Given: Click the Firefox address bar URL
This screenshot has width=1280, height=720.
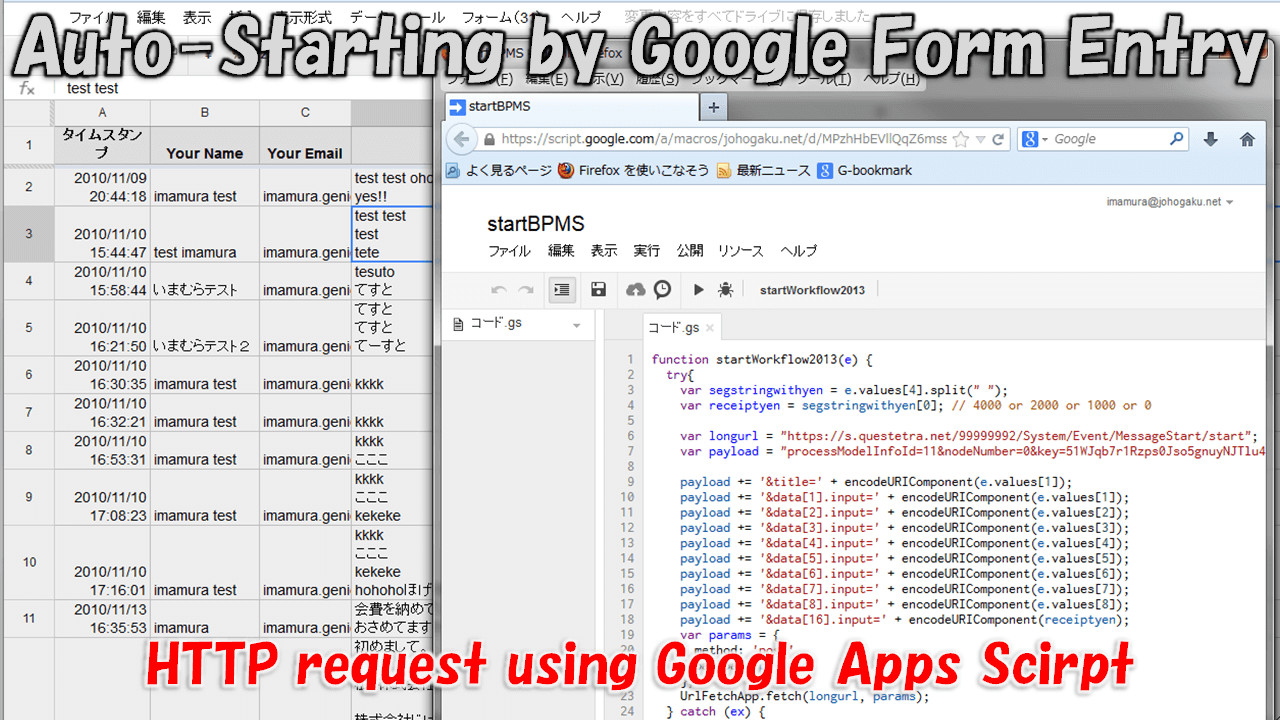Looking at the screenshot, I should point(723,139).
